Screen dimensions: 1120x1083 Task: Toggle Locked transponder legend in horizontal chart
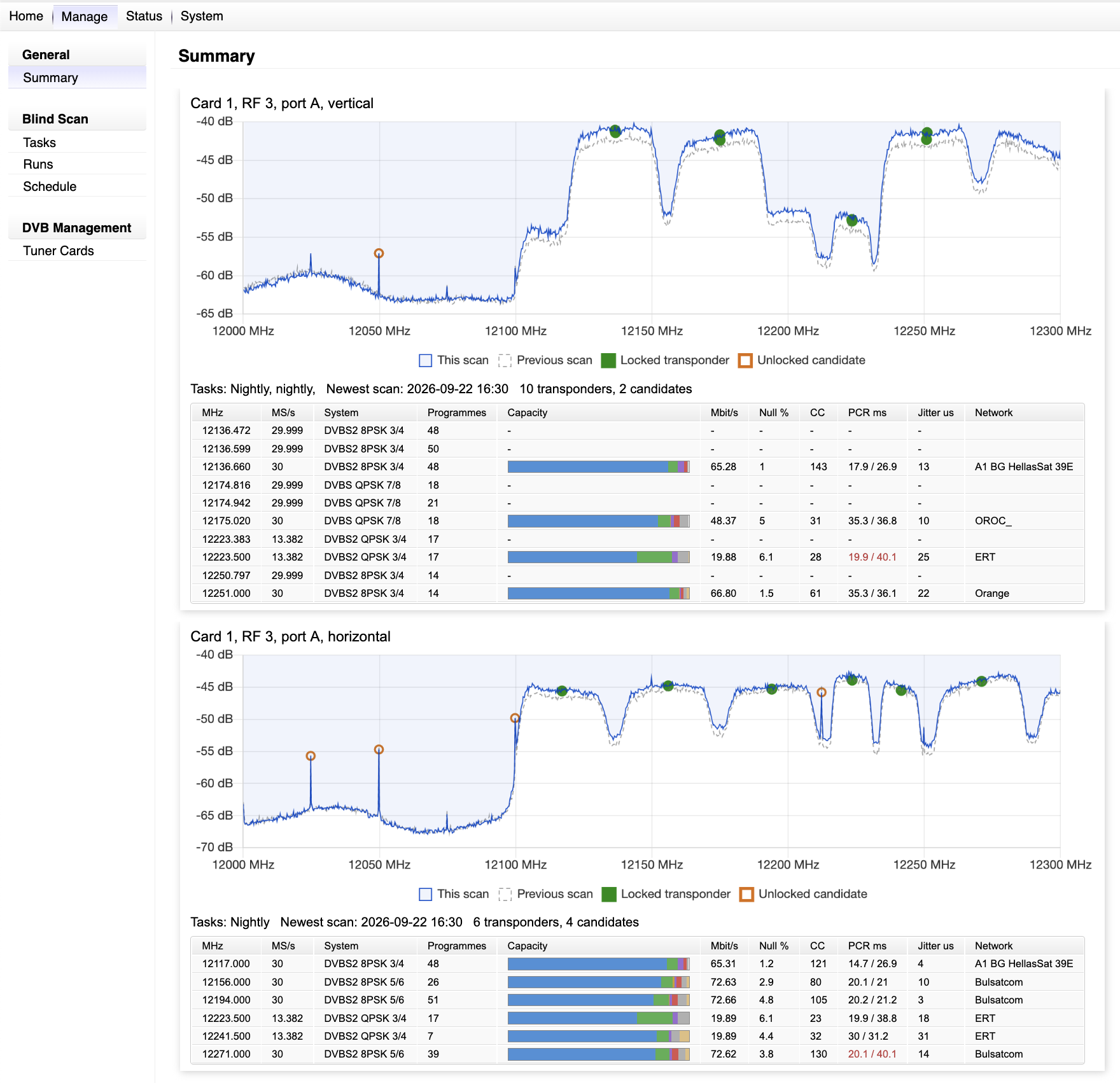pyautogui.click(x=666, y=894)
